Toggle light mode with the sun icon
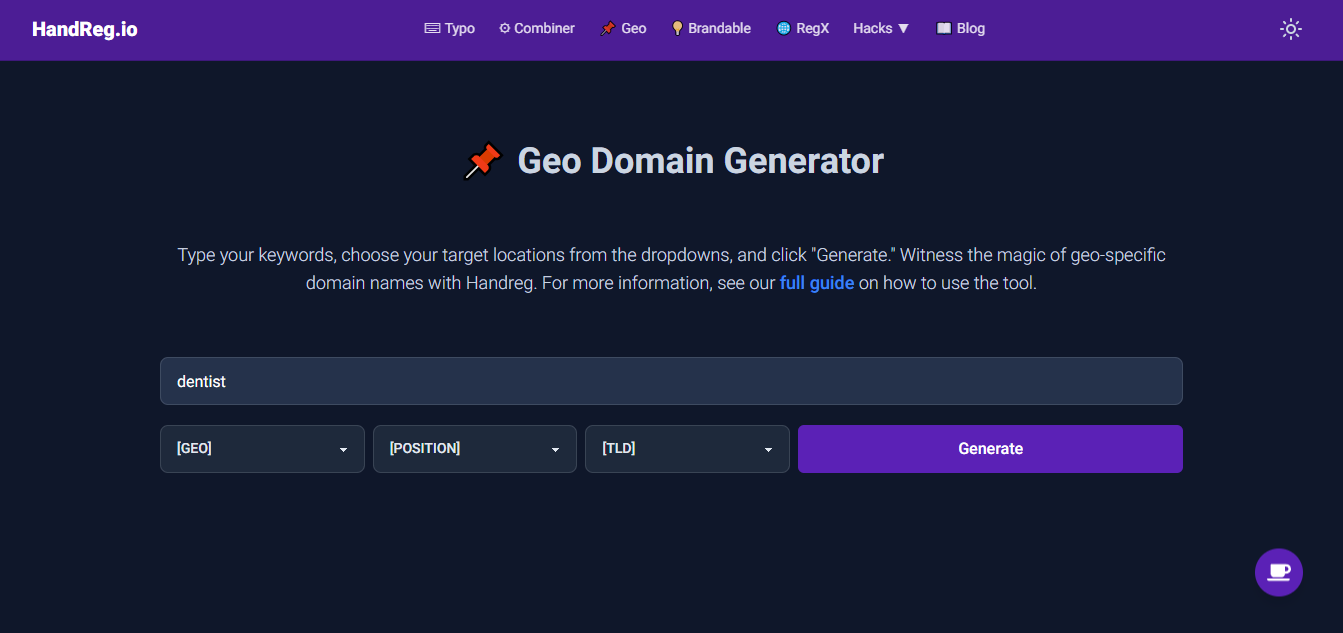The height and width of the screenshot is (633, 1343). [x=1290, y=29]
